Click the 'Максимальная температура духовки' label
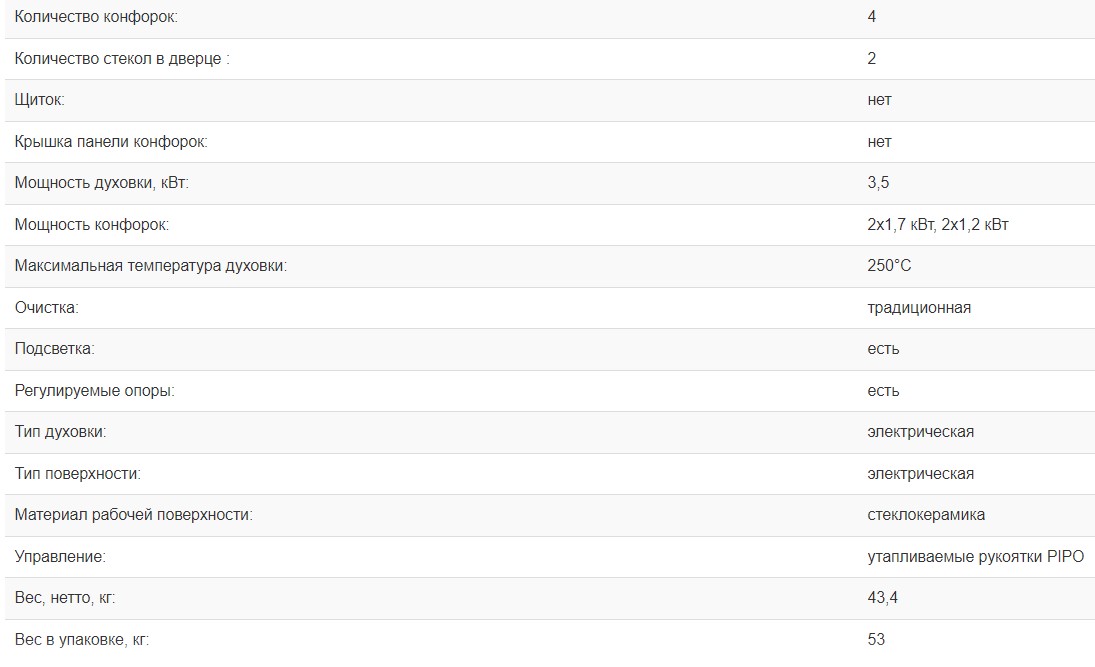Screen dimensions: 1095x667 pos(150,266)
